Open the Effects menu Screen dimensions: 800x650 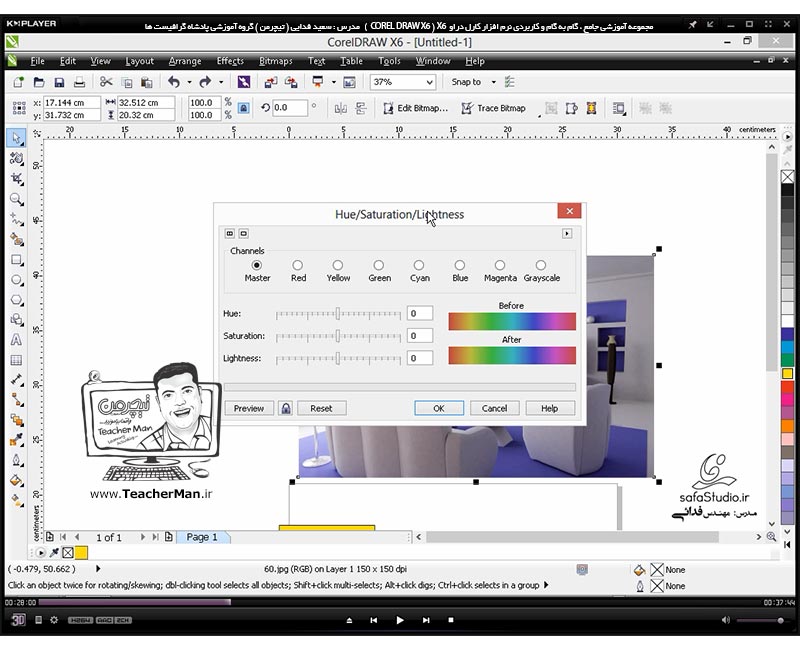(230, 61)
